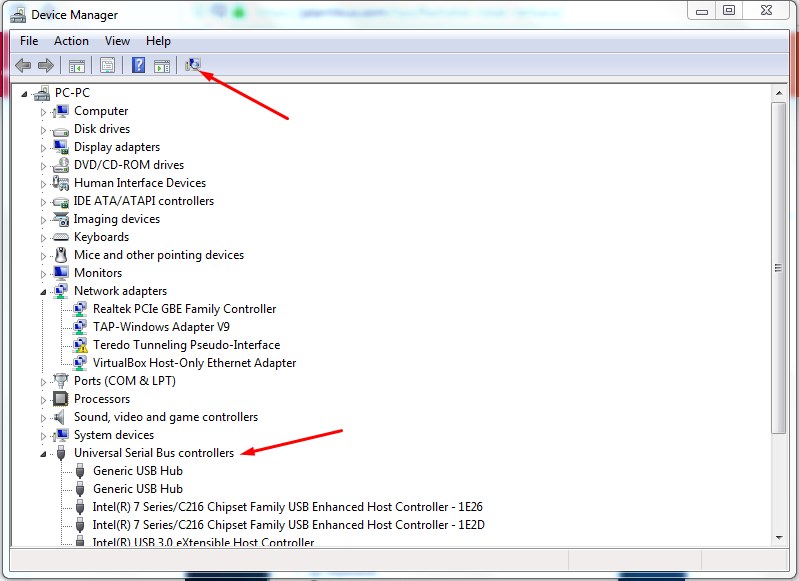Click the Computer category icon
799x581 pixels.
coord(61,111)
